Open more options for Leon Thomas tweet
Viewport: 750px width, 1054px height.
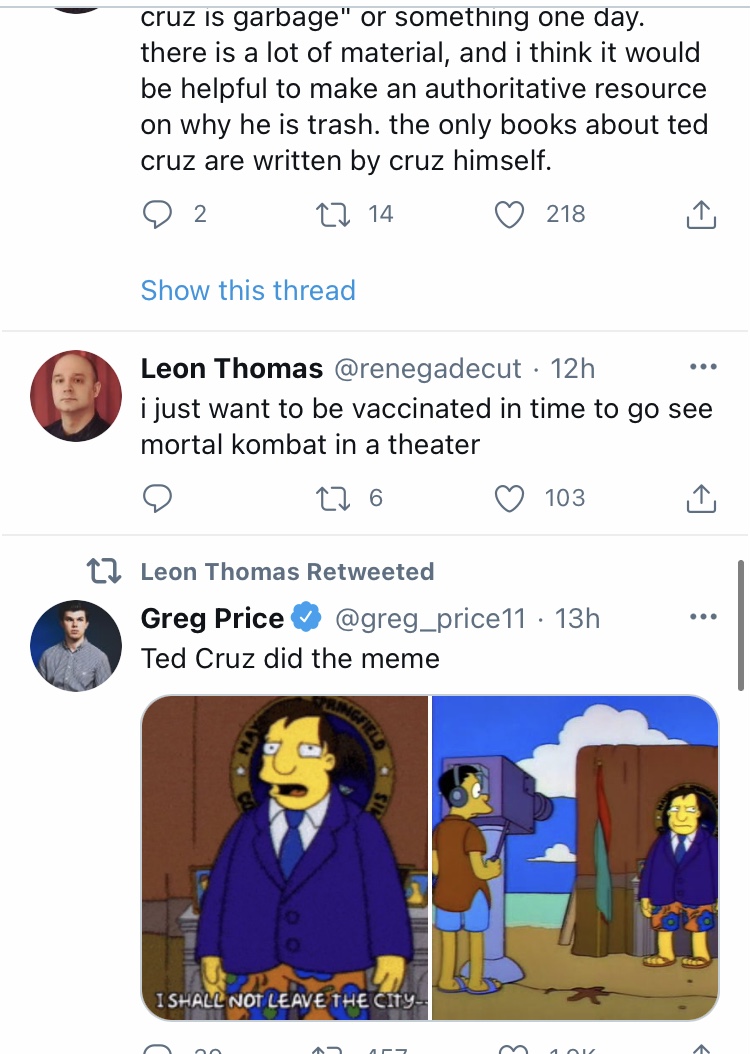(x=703, y=367)
